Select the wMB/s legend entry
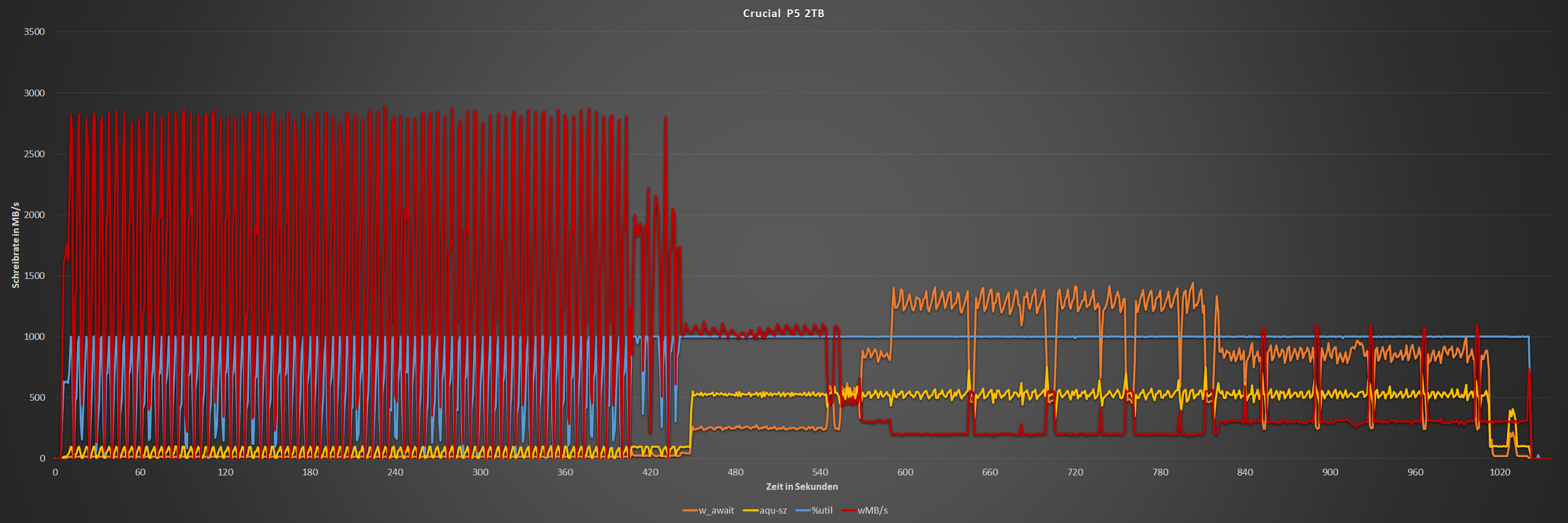 coord(864,510)
